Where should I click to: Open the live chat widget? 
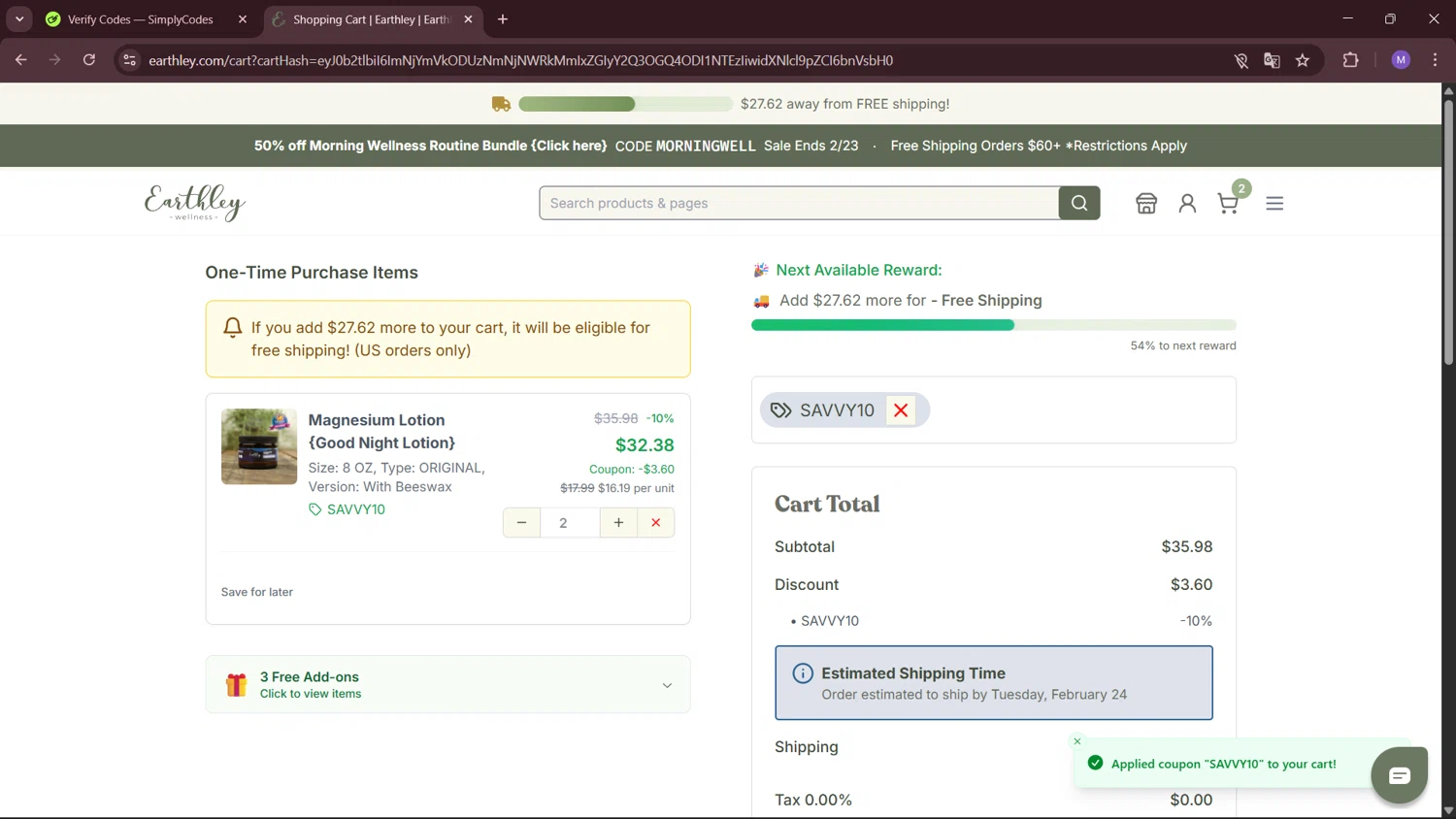1399,774
